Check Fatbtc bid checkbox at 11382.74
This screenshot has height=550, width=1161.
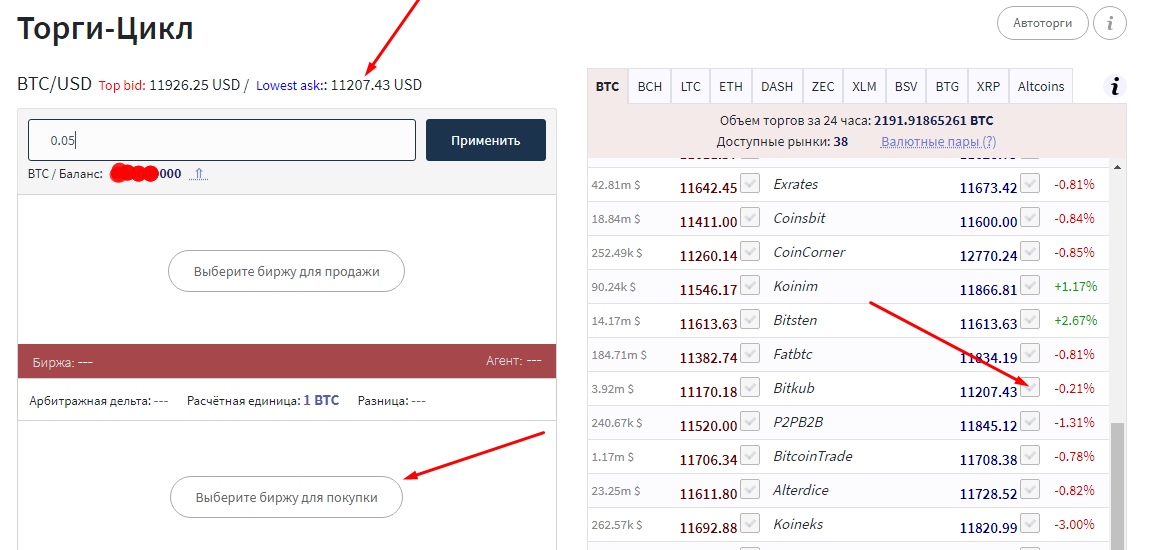(x=750, y=354)
